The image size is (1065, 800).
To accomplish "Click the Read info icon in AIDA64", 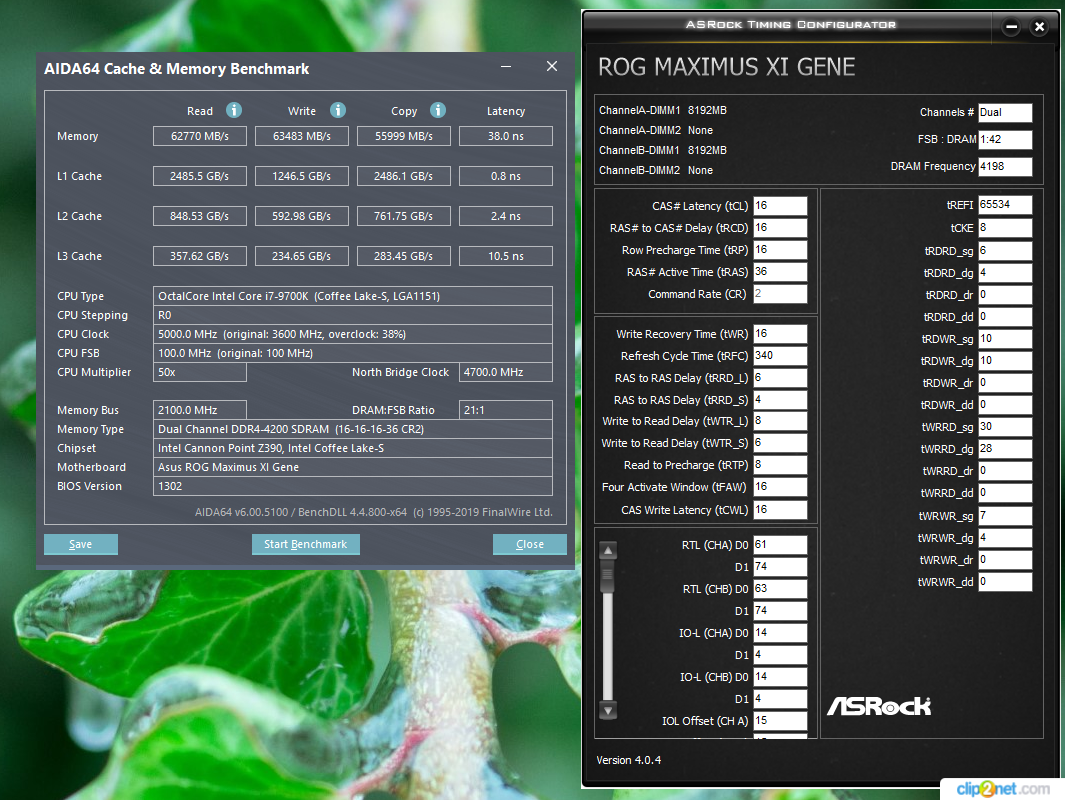I will 234,110.
